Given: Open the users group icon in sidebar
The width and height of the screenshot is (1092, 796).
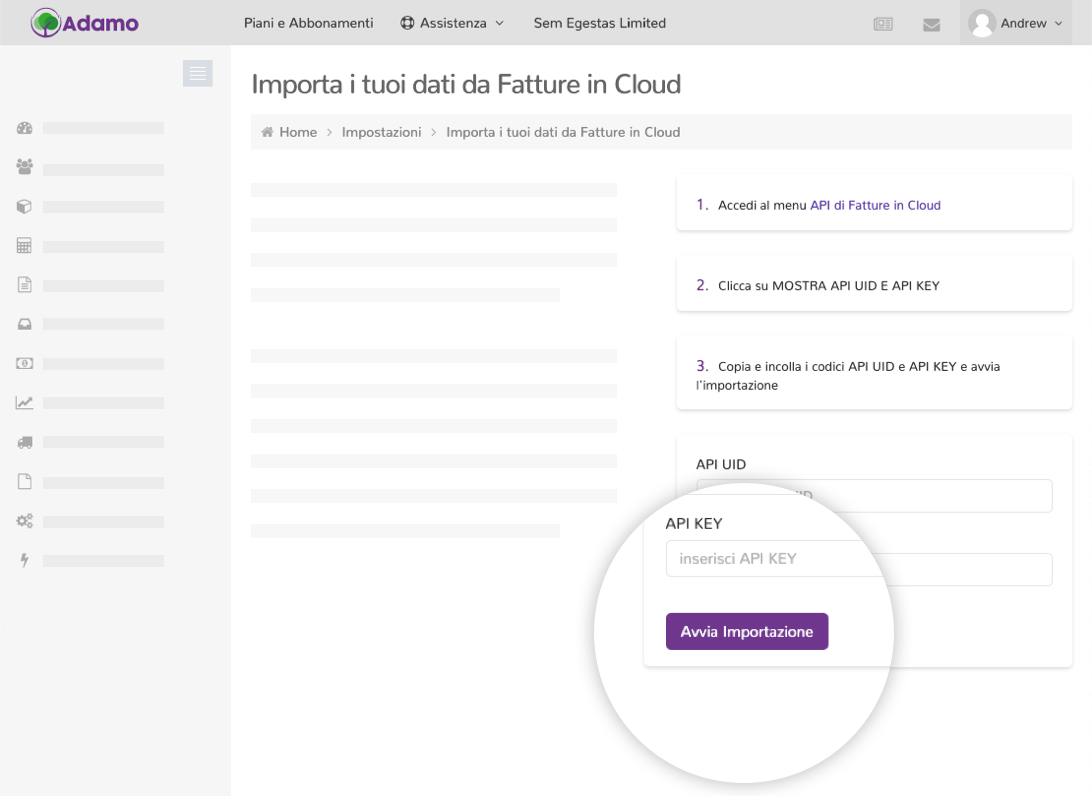Looking at the screenshot, I should coord(24,167).
